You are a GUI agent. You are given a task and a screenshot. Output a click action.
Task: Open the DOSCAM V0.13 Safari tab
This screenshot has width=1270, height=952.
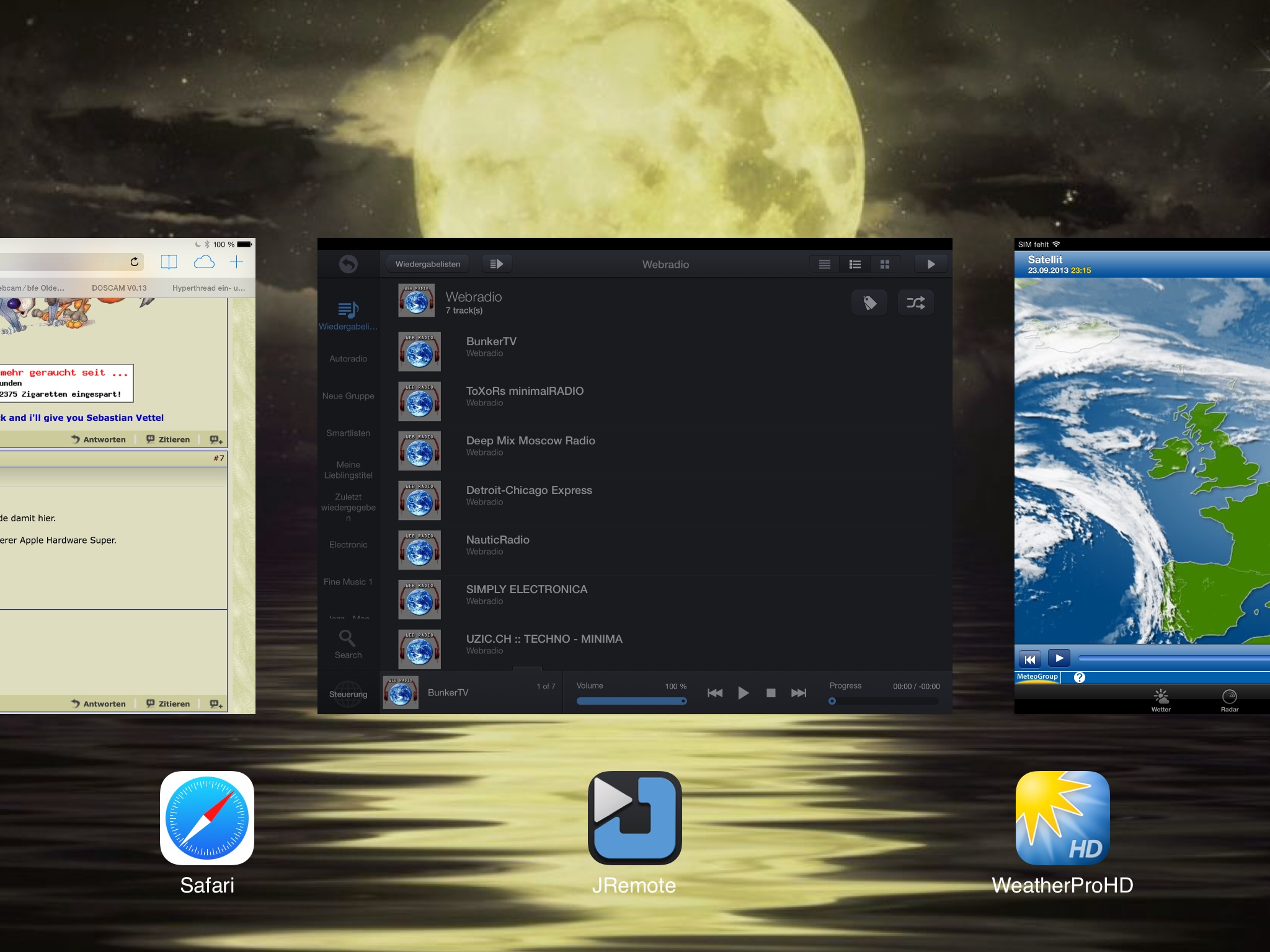click(119, 288)
